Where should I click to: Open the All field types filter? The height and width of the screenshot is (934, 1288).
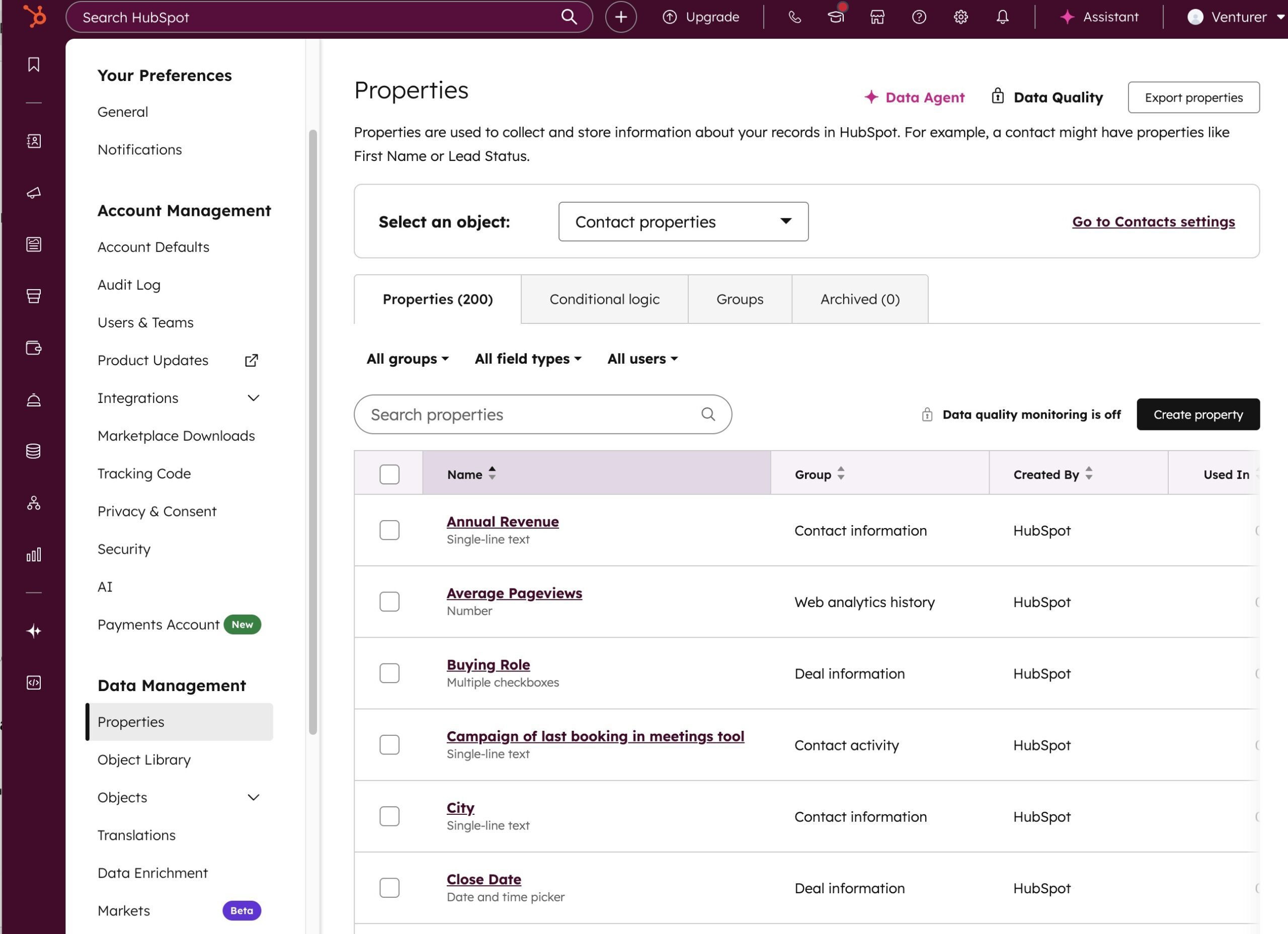(528, 359)
